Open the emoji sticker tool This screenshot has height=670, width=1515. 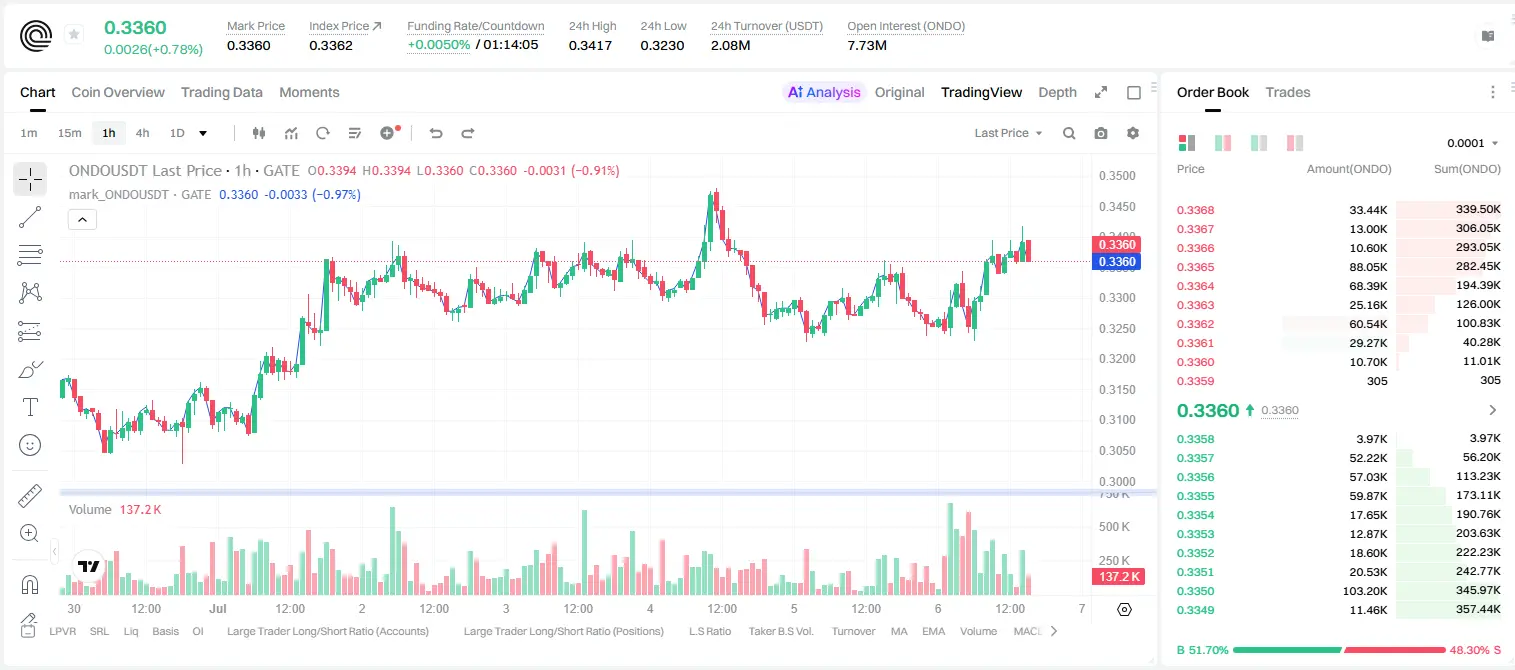pos(30,445)
